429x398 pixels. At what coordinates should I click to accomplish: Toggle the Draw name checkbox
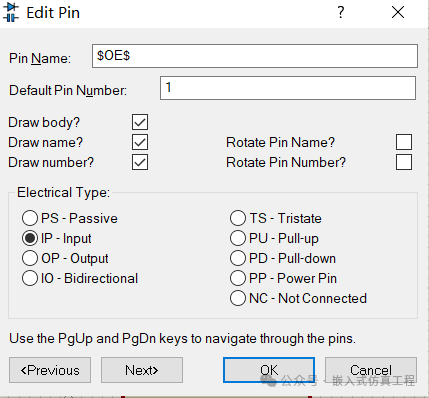click(x=140, y=142)
